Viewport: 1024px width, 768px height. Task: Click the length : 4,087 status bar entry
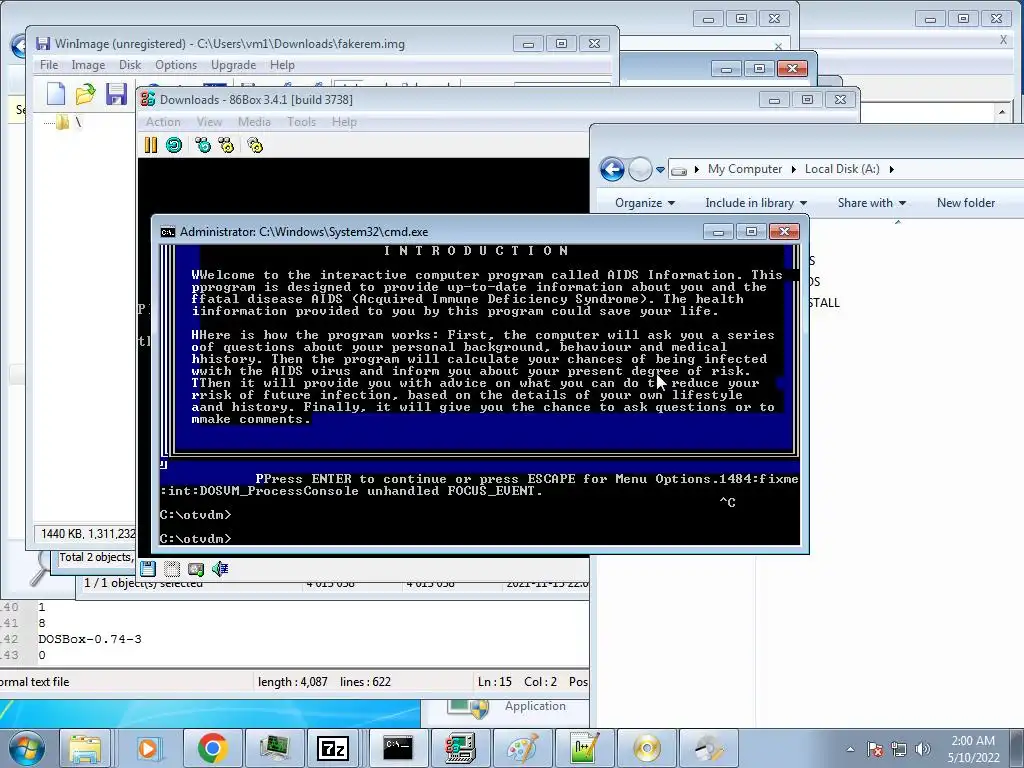(293, 682)
